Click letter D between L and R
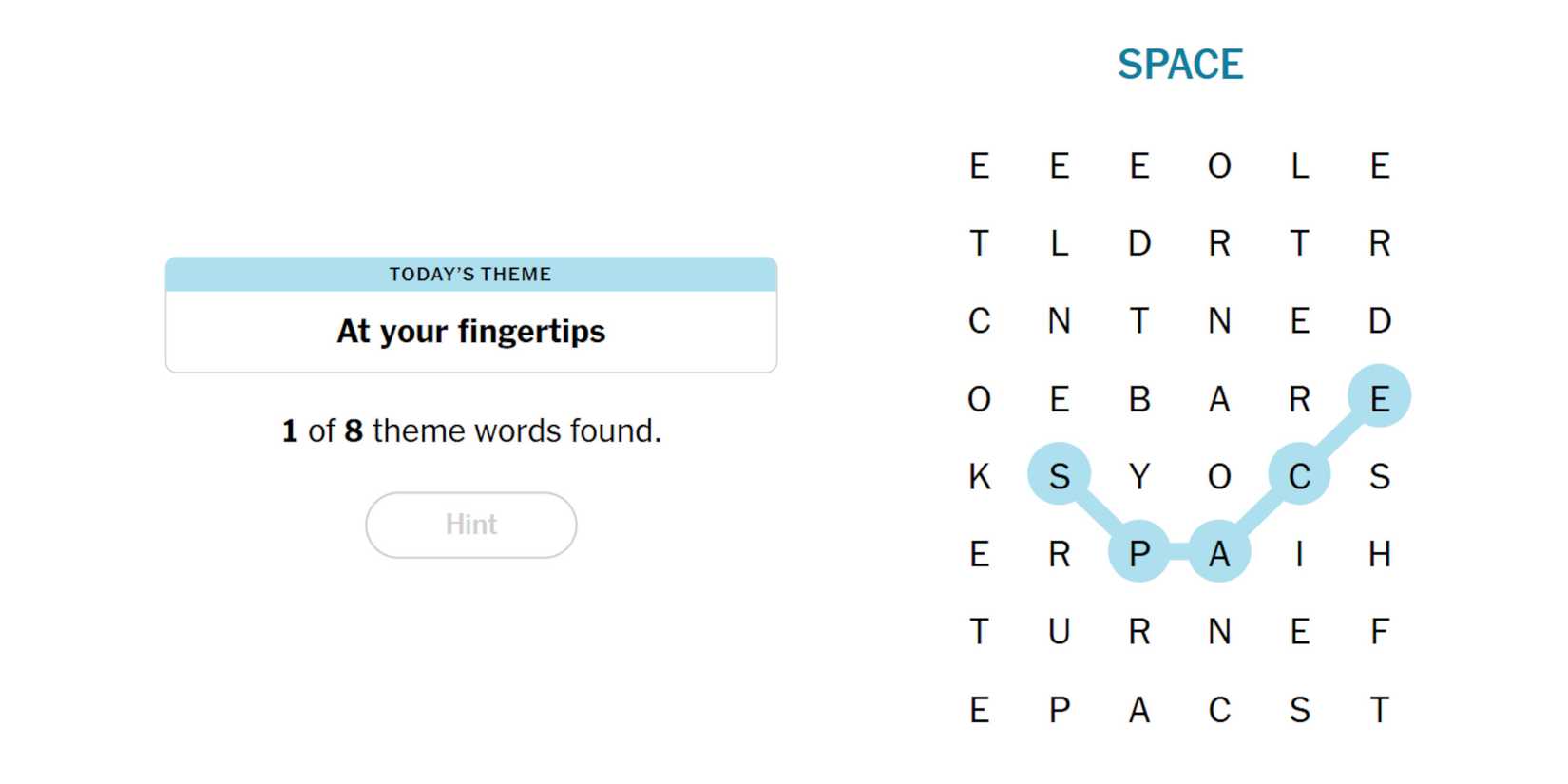The image size is (1568, 784). (x=1138, y=243)
